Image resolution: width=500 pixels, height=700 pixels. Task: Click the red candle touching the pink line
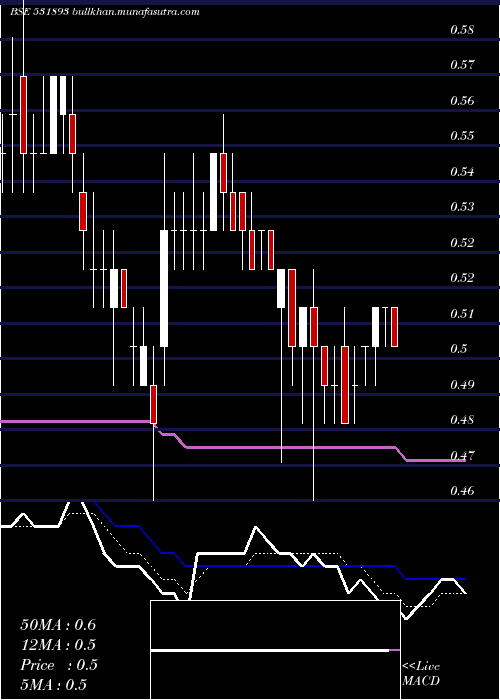[154, 404]
